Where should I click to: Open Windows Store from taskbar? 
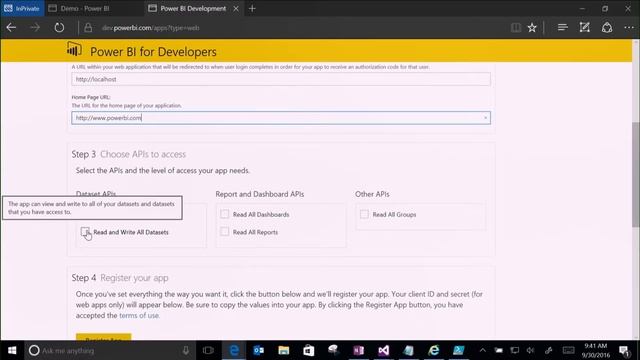pyautogui.click(x=309, y=350)
